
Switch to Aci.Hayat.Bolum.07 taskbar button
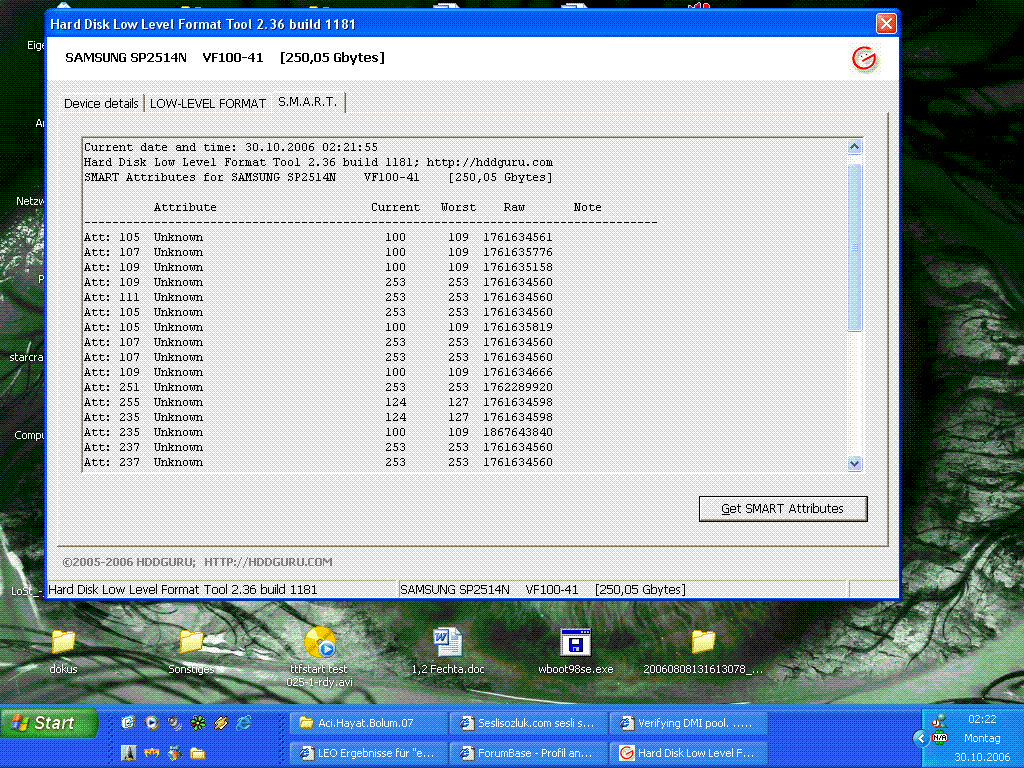(368, 723)
